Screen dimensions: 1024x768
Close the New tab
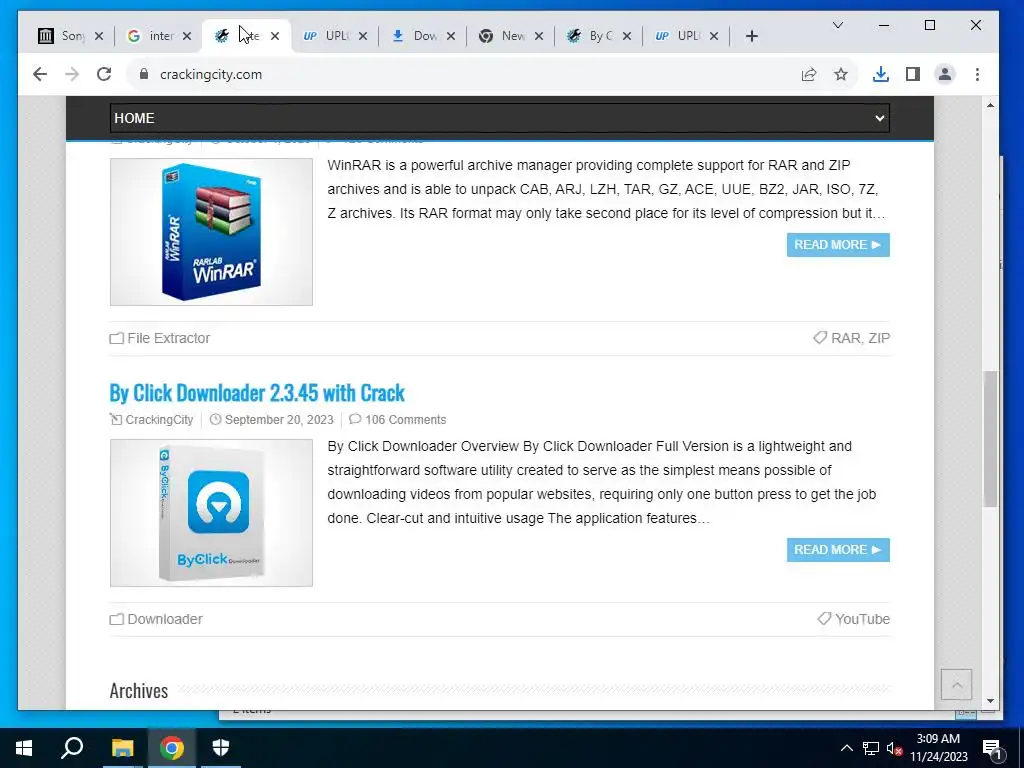pos(539,36)
